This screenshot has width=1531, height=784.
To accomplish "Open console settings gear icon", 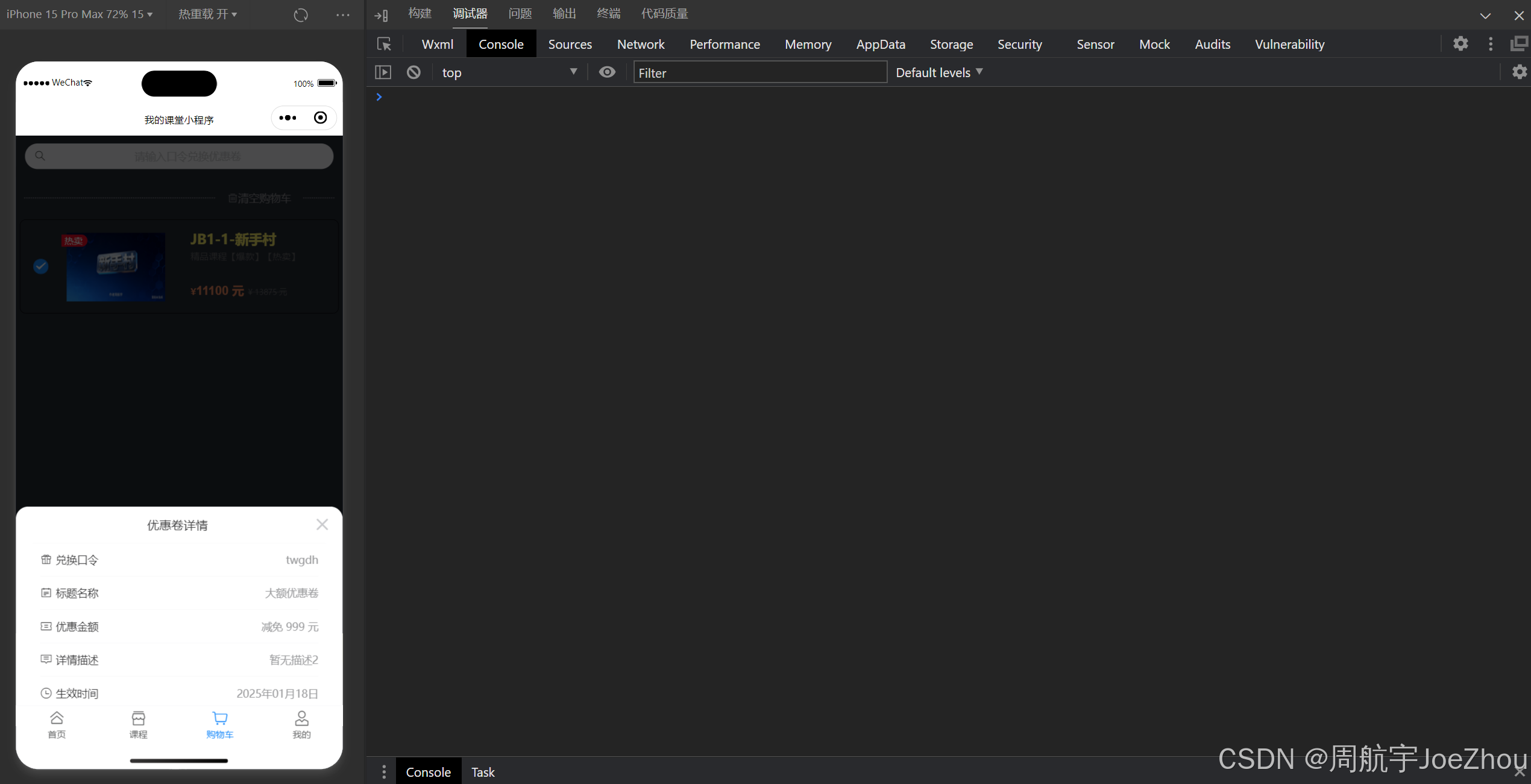I will [1519, 72].
